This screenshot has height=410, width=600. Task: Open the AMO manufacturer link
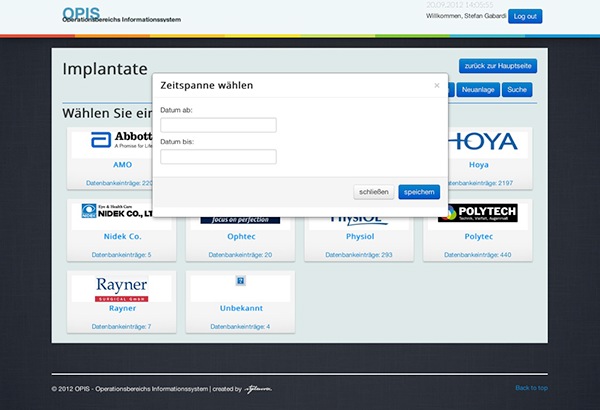[x=122, y=165]
